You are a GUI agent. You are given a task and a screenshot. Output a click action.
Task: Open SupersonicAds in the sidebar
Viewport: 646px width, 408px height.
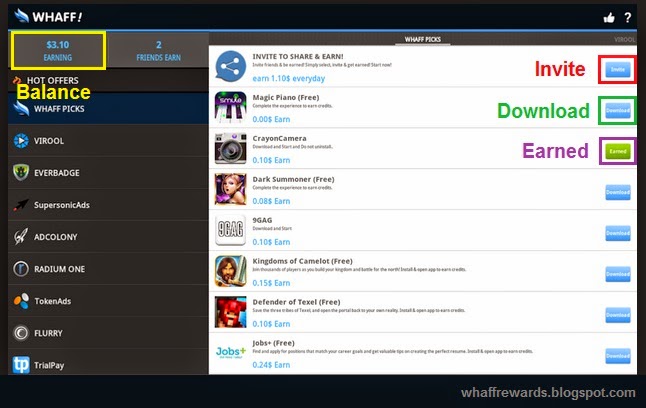click(x=108, y=205)
